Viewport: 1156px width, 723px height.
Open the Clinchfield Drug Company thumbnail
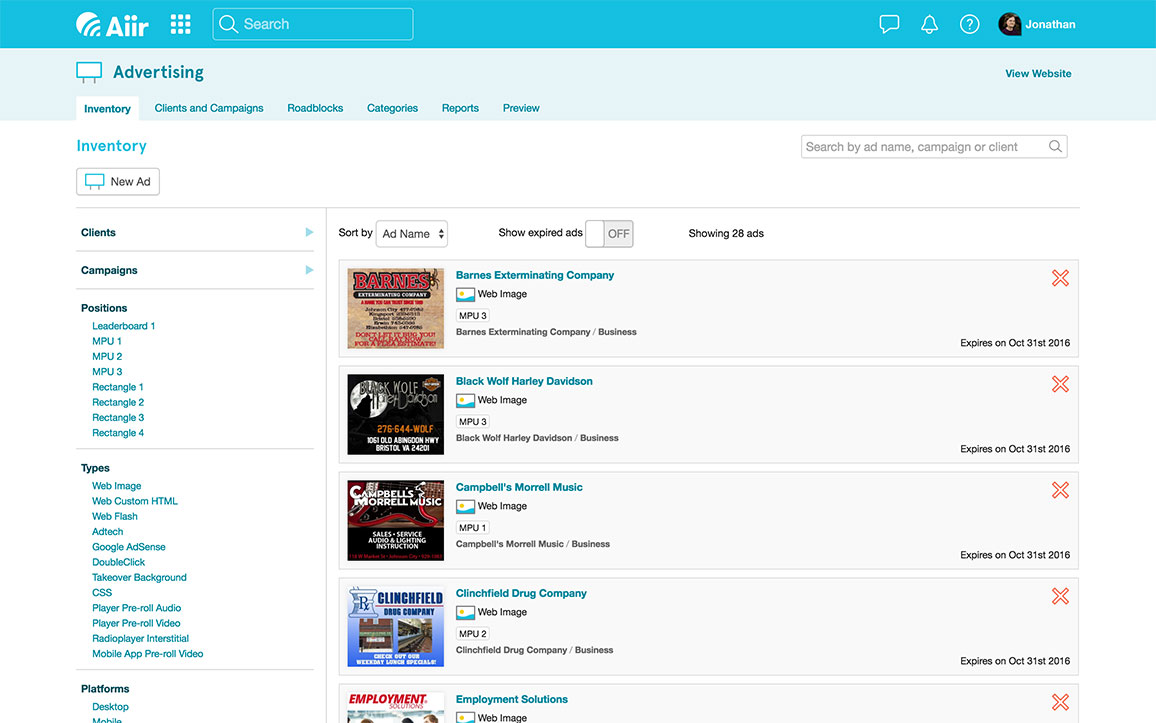[x=396, y=626]
